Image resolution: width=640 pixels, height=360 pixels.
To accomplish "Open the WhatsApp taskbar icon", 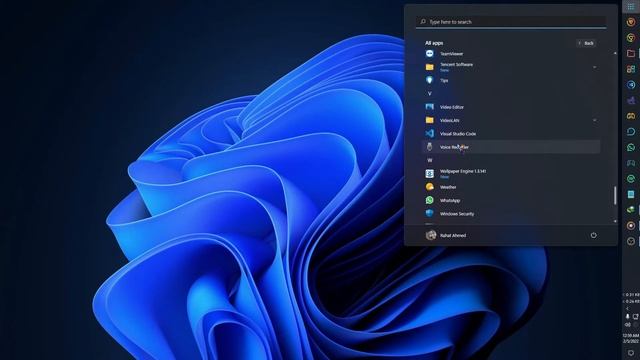I will coord(631,147).
